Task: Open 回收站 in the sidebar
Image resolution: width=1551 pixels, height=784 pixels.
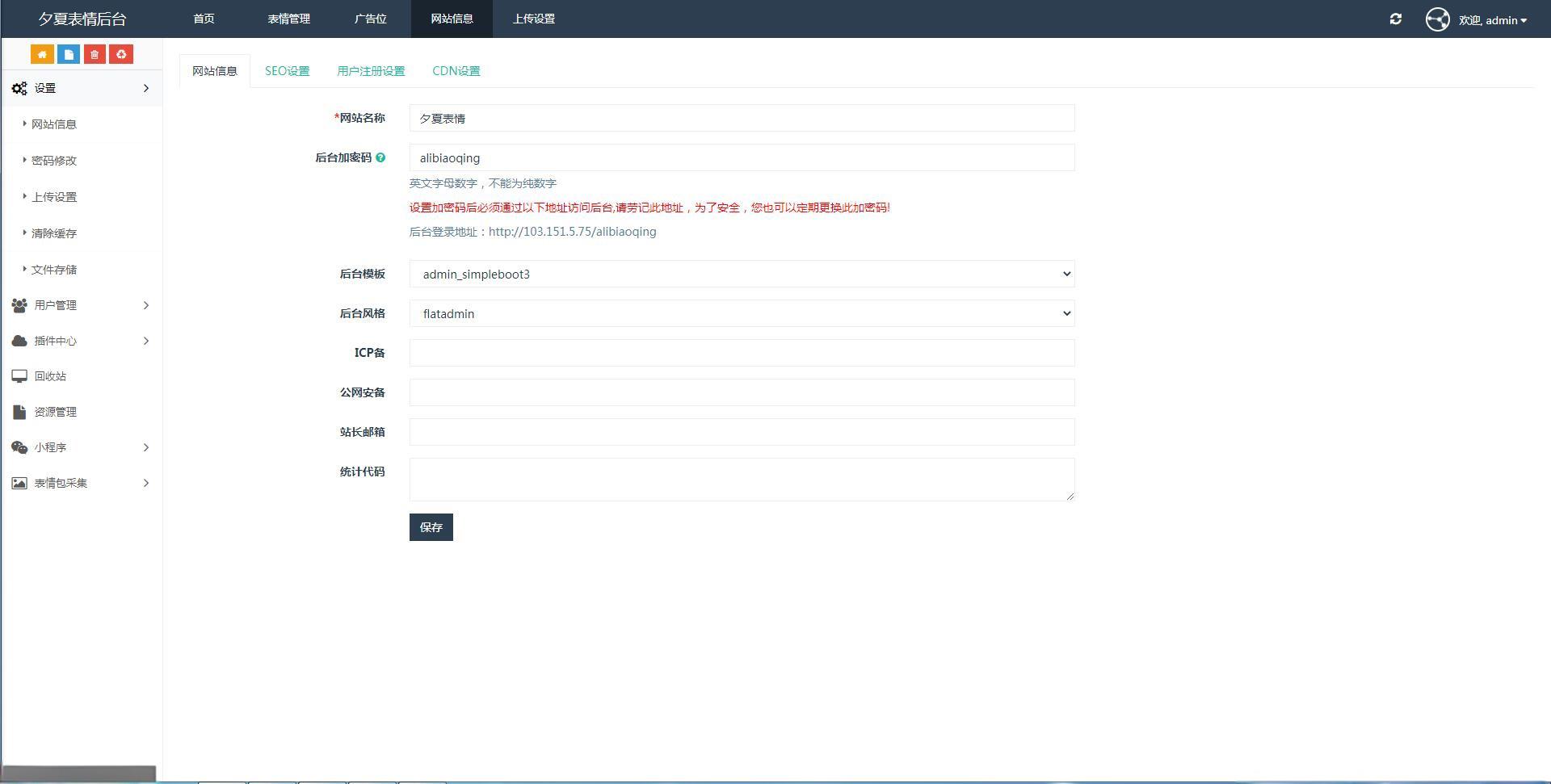Action: pyautogui.click(x=50, y=376)
